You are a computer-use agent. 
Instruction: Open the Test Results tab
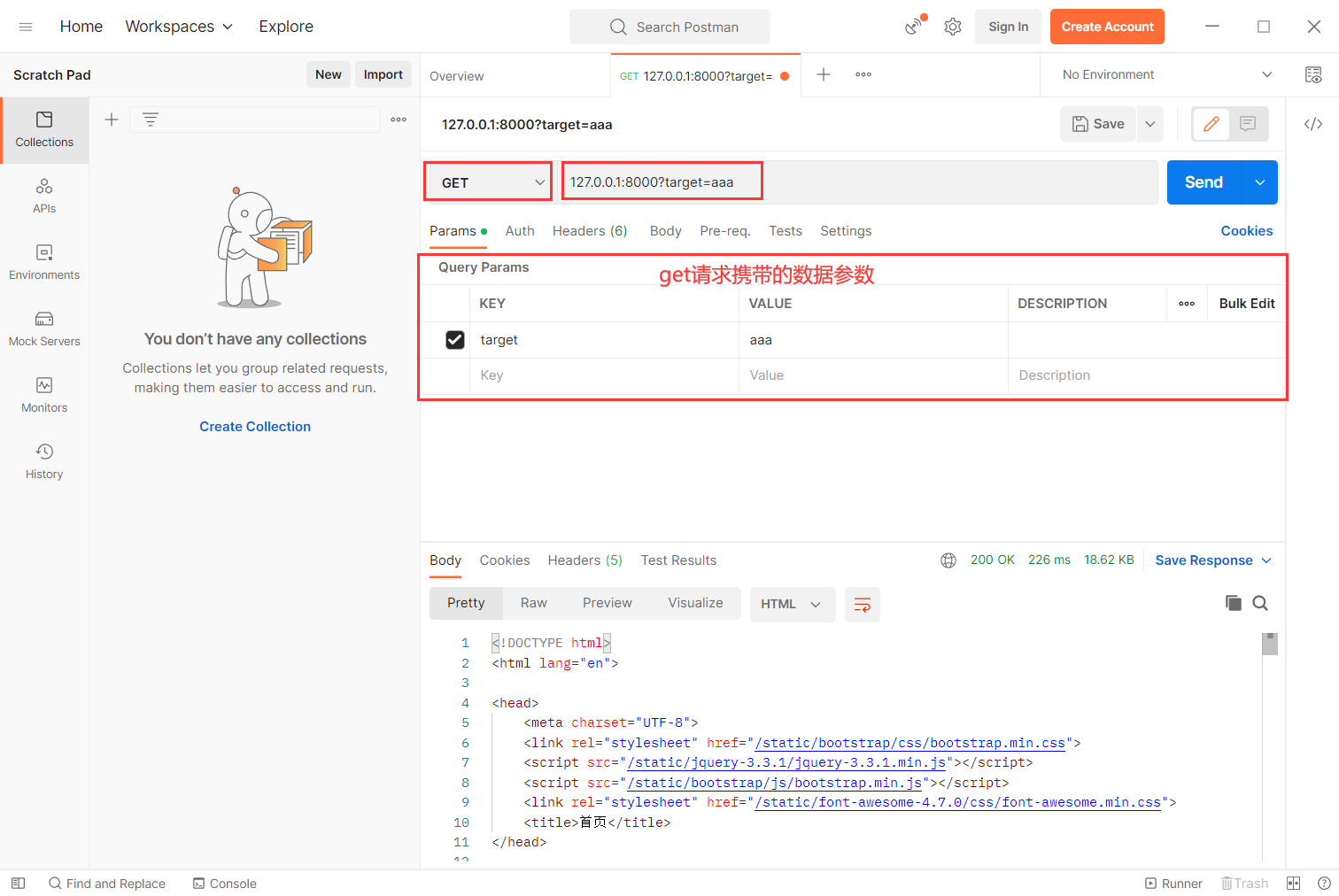(678, 560)
